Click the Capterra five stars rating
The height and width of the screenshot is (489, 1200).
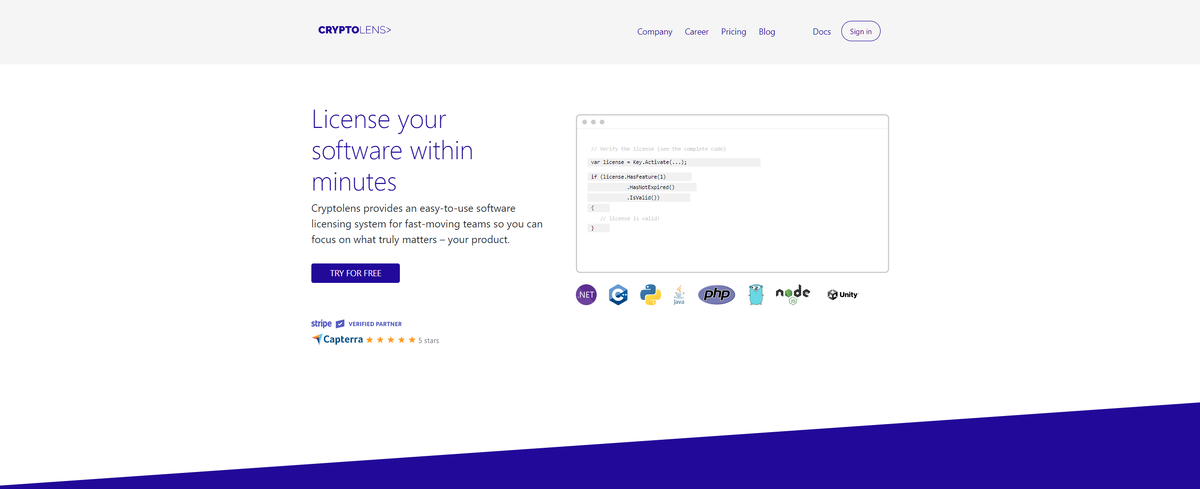pyautogui.click(x=390, y=340)
